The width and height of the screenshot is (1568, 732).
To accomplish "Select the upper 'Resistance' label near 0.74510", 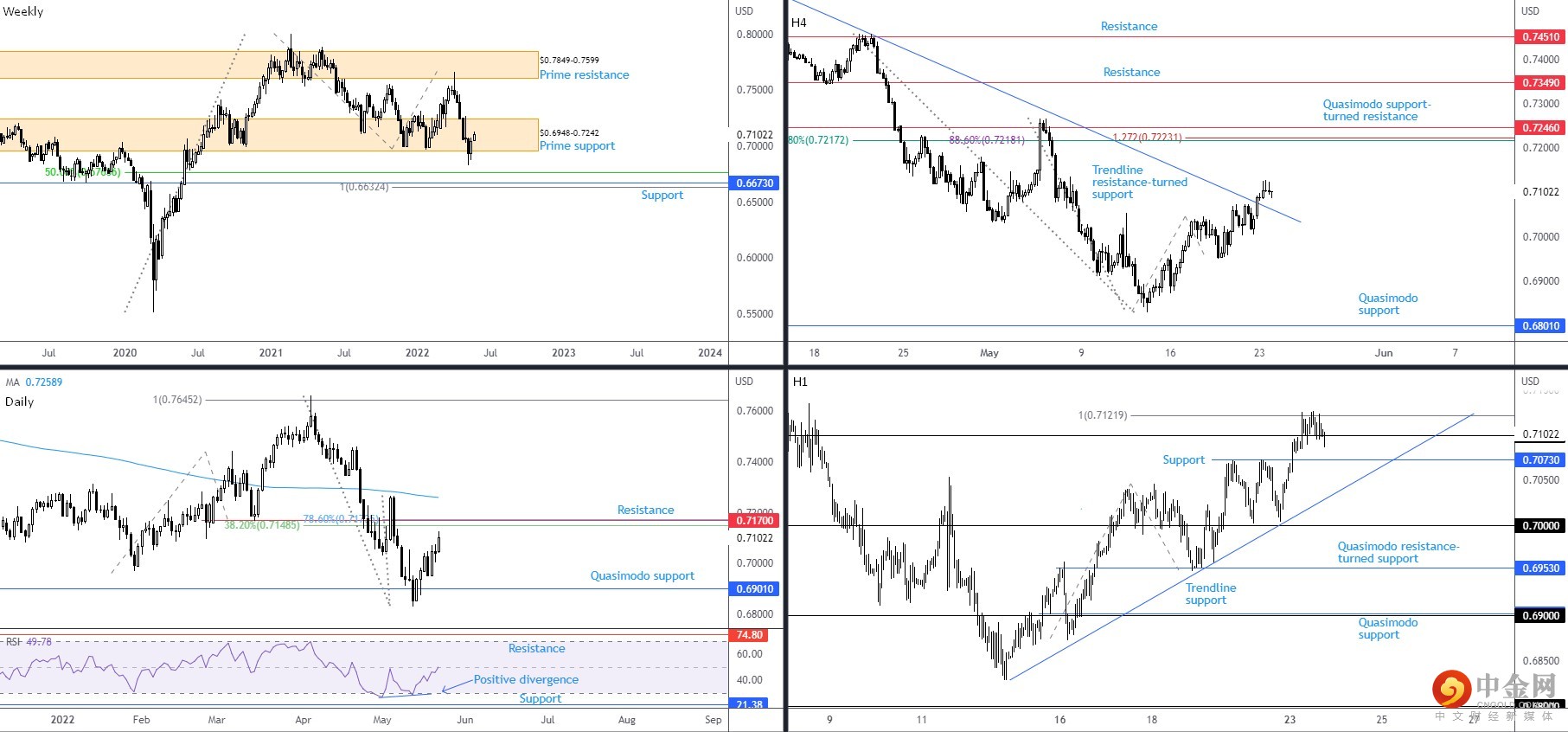I will pos(1129,27).
